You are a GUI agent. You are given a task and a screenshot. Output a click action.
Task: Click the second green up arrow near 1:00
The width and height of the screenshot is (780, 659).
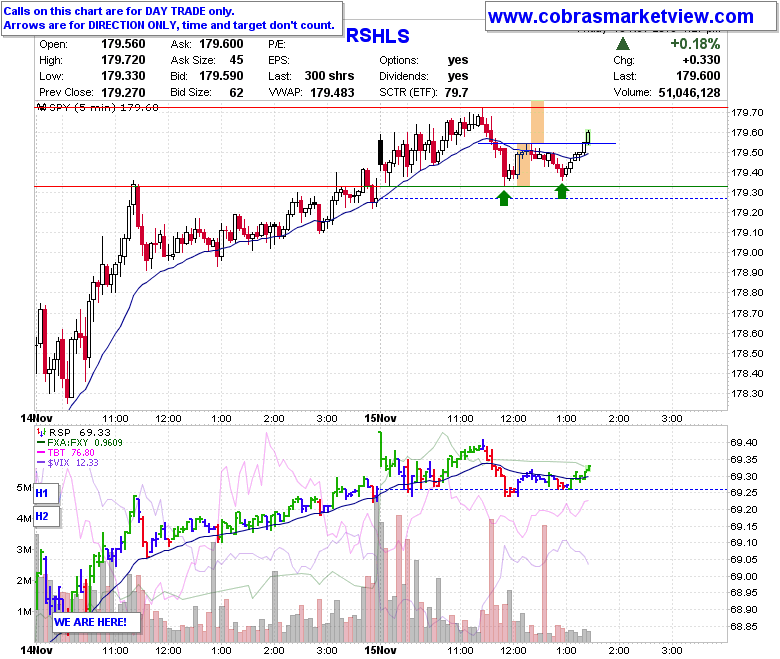click(562, 191)
